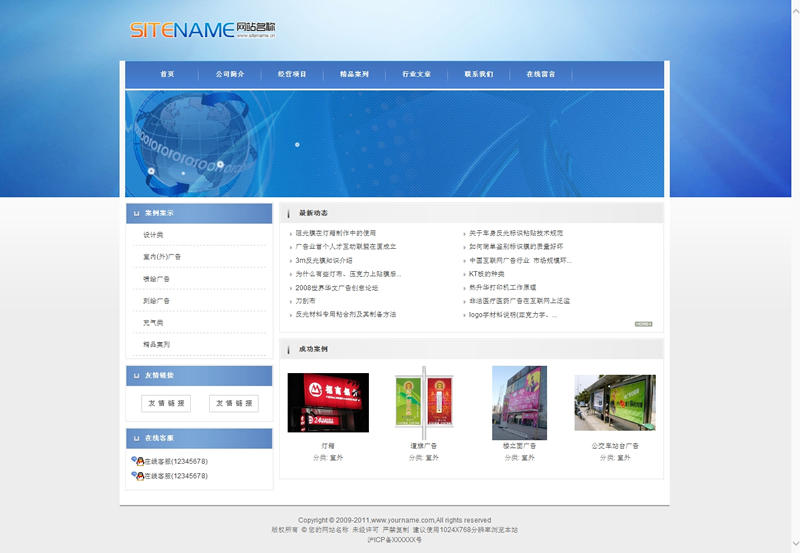Select the 喷绘广告 sidebar category
This screenshot has height=553, width=800.
[x=156, y=279]
